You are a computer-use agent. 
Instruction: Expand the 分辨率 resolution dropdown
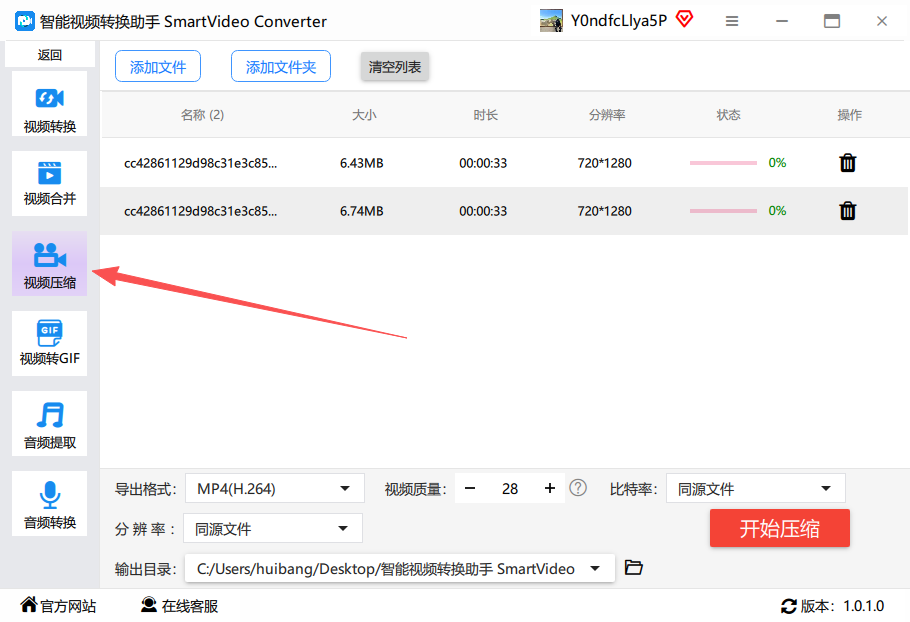(x=273, y=529)
